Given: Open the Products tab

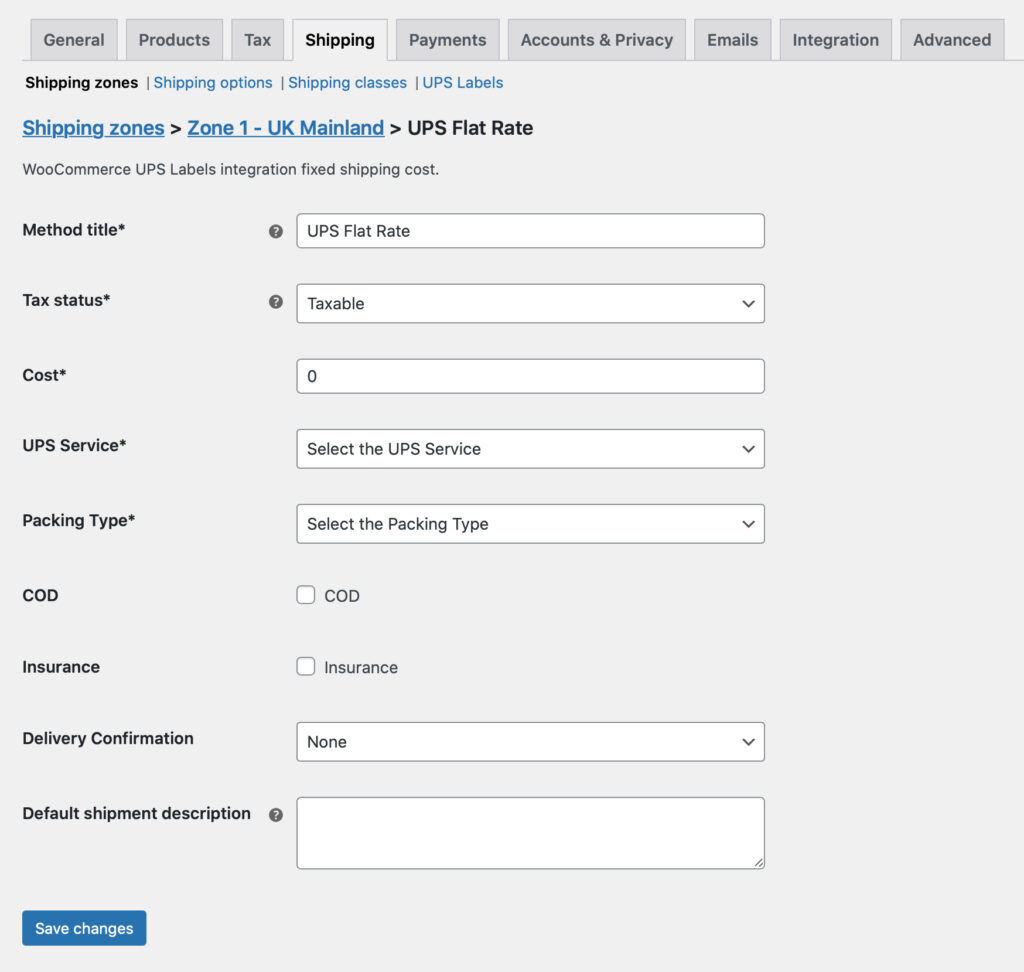Looking at the screenshot, I should click(x=174, y=40).
